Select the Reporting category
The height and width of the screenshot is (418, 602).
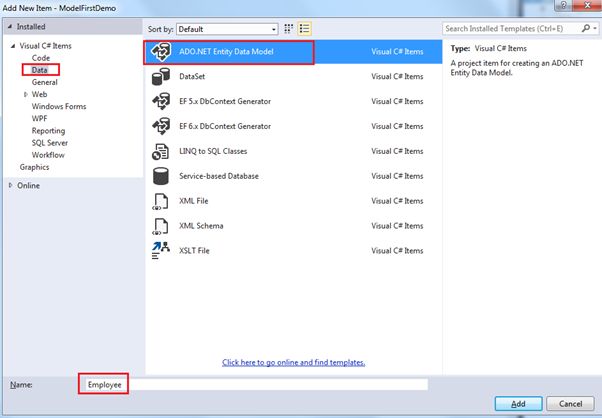pos(48,131)
